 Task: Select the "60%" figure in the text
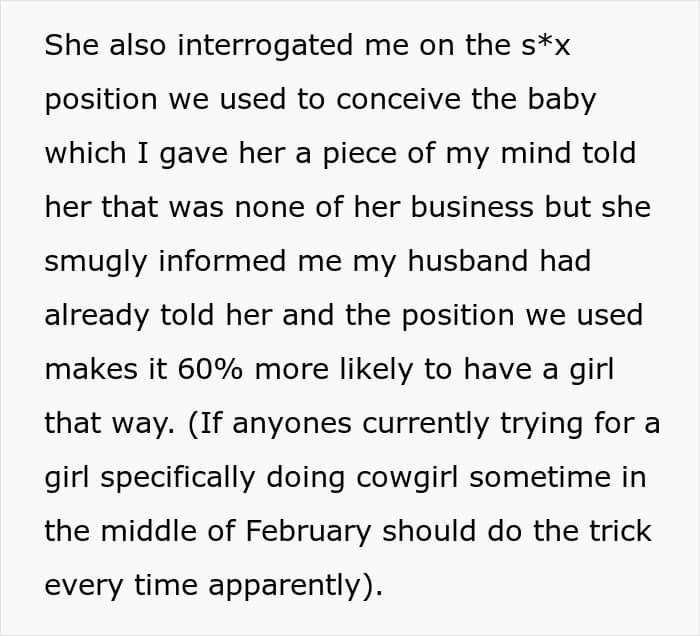210,370
